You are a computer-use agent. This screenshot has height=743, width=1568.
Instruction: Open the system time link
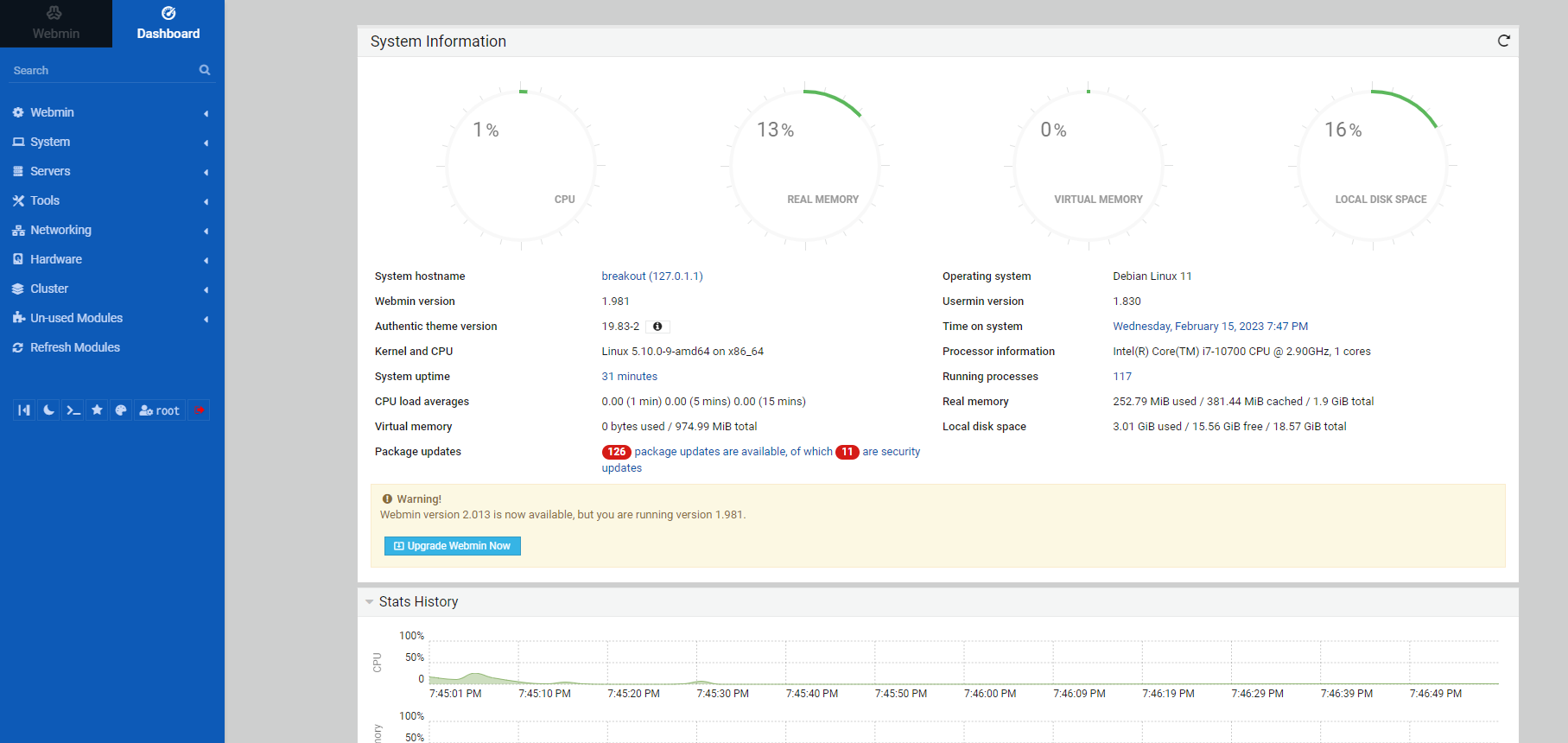tap(1210, 327)
